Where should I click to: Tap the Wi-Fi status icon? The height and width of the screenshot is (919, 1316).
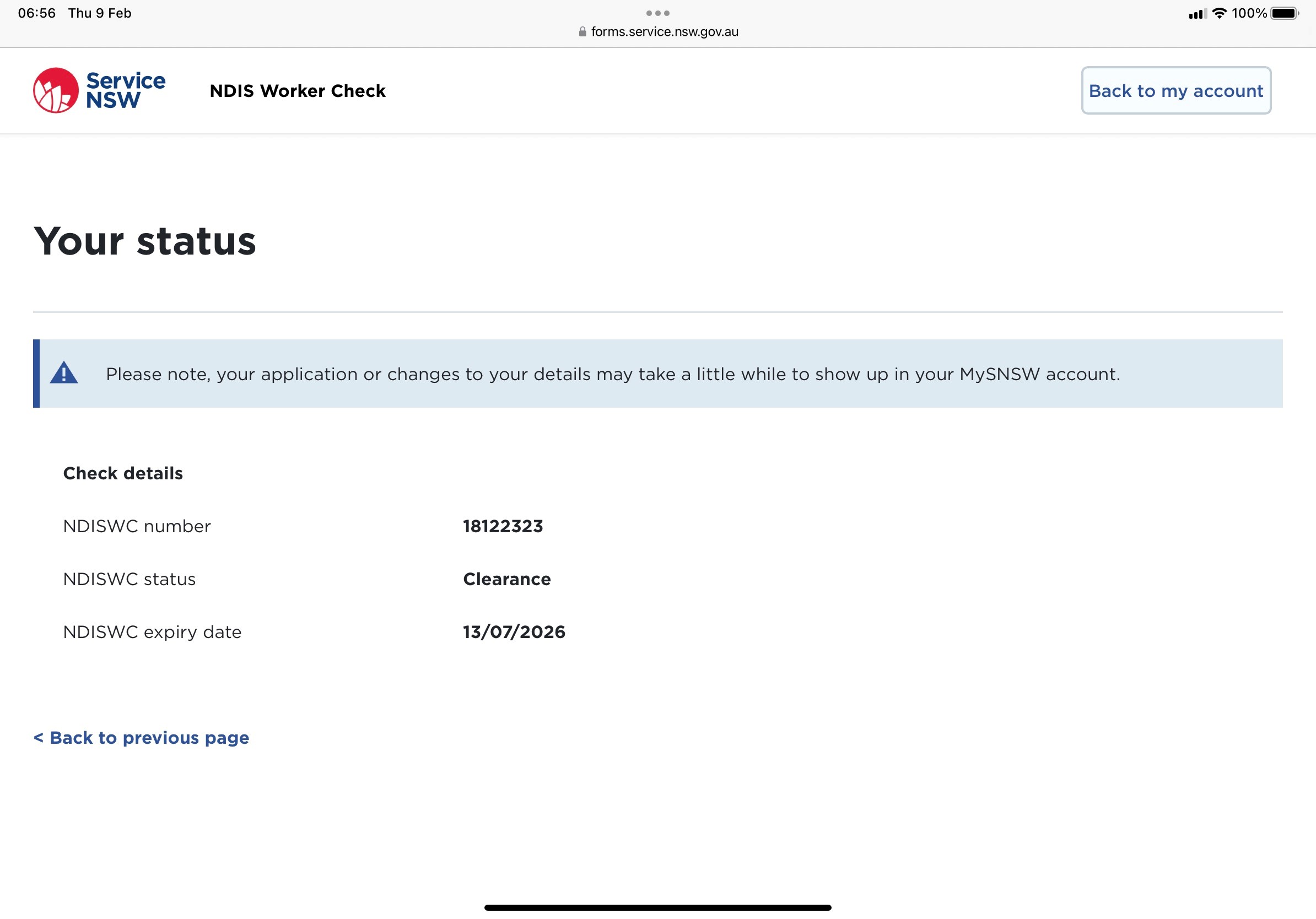[1219, 13]
